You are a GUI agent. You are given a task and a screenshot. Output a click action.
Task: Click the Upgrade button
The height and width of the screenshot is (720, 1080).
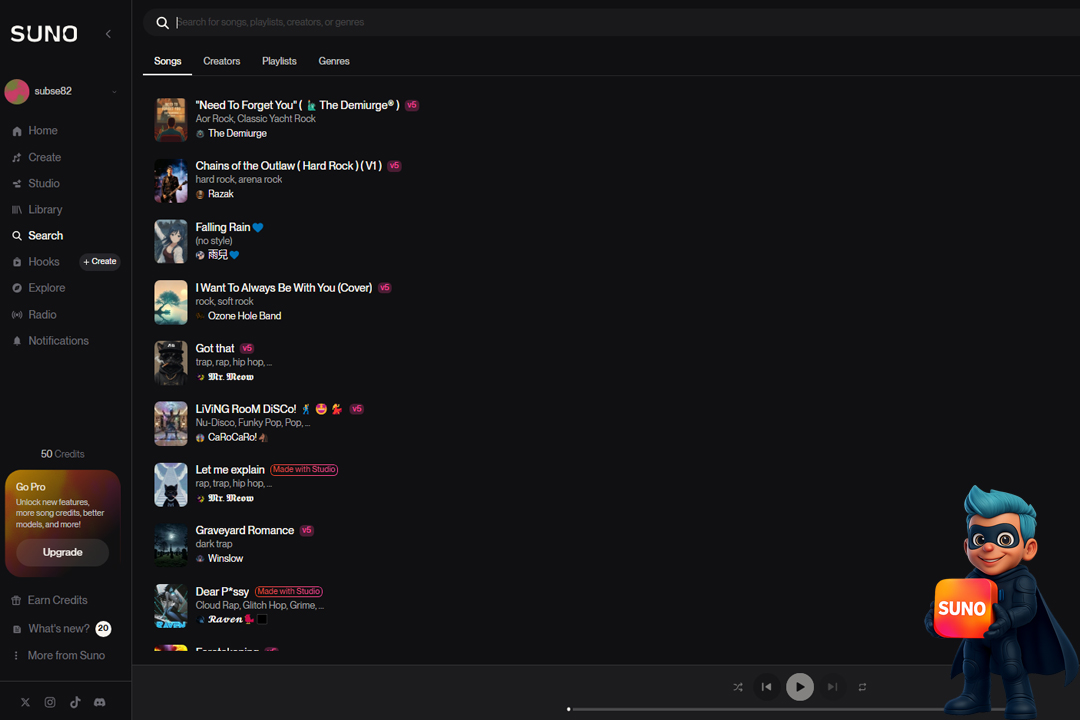click(62, 552)
